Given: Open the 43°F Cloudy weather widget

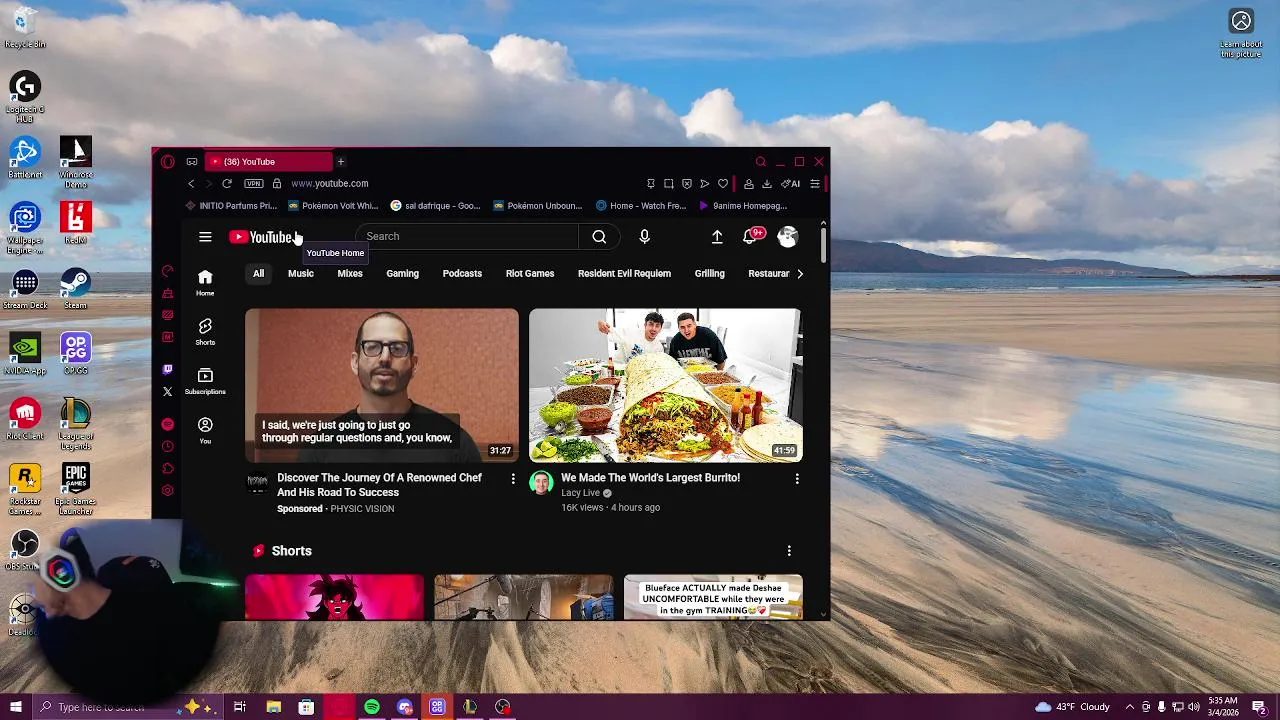Looking at the screenshot, I should point(1072,707).
